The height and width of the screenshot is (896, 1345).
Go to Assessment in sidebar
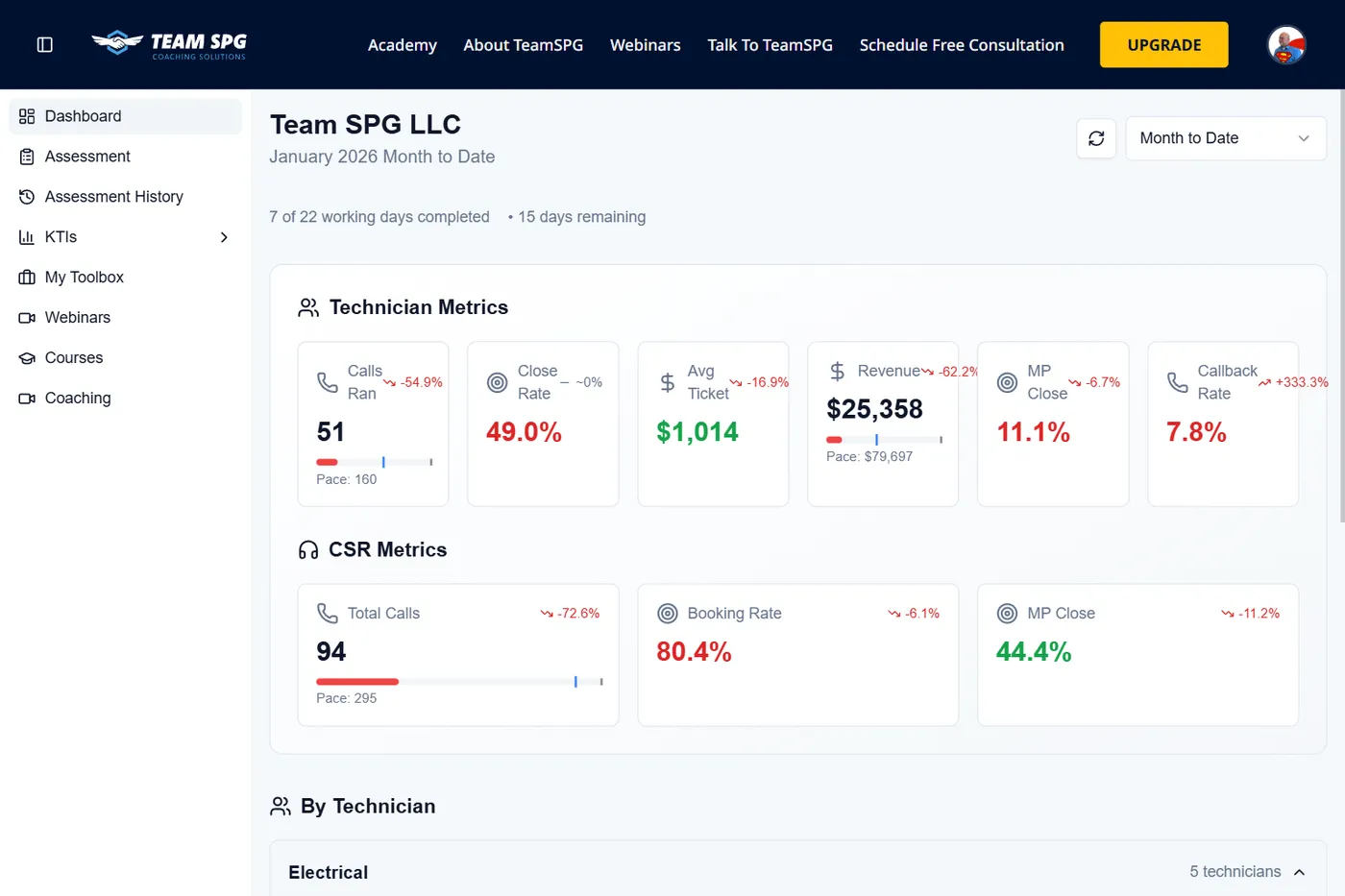[126, 157]
